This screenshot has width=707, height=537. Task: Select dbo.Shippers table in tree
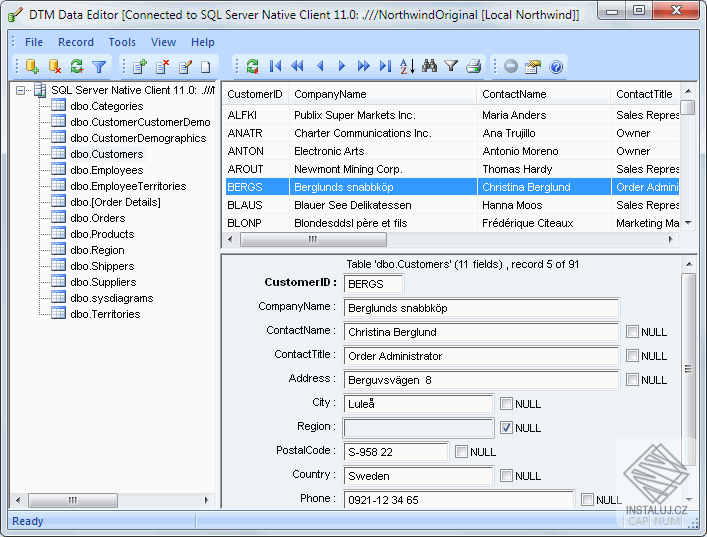[x=102, y=266]
